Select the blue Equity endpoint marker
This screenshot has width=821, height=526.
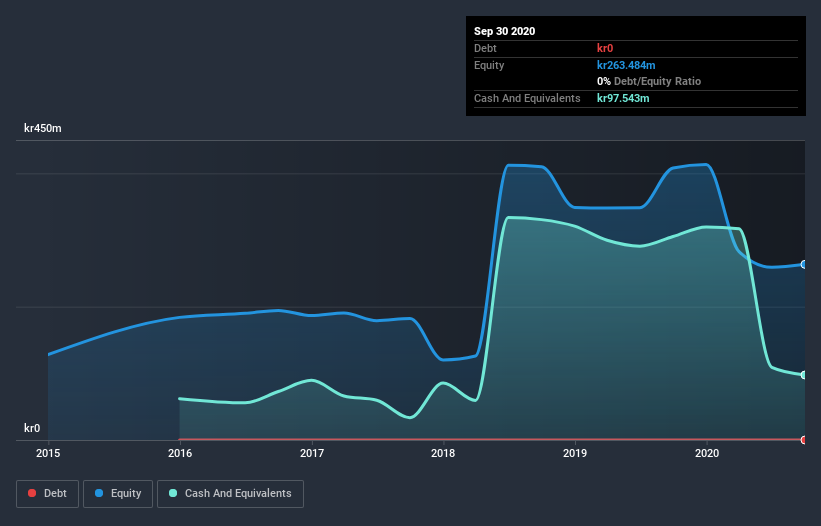coord(804,264)
